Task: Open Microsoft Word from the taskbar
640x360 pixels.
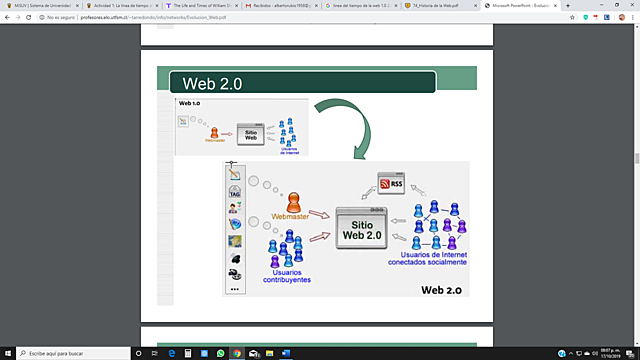Action: 286,353
